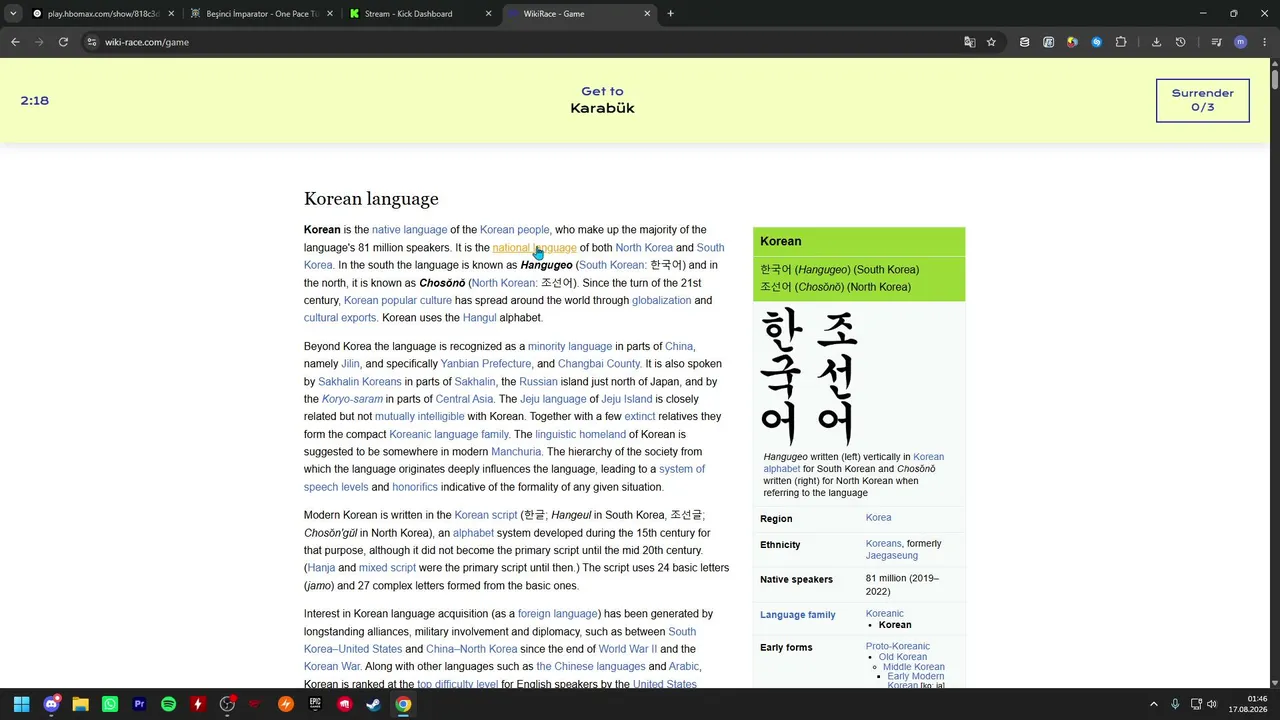Open the volume speaker tray icon
Viewport: 1280px width, 720px height.
click(x=1211, y=704)
